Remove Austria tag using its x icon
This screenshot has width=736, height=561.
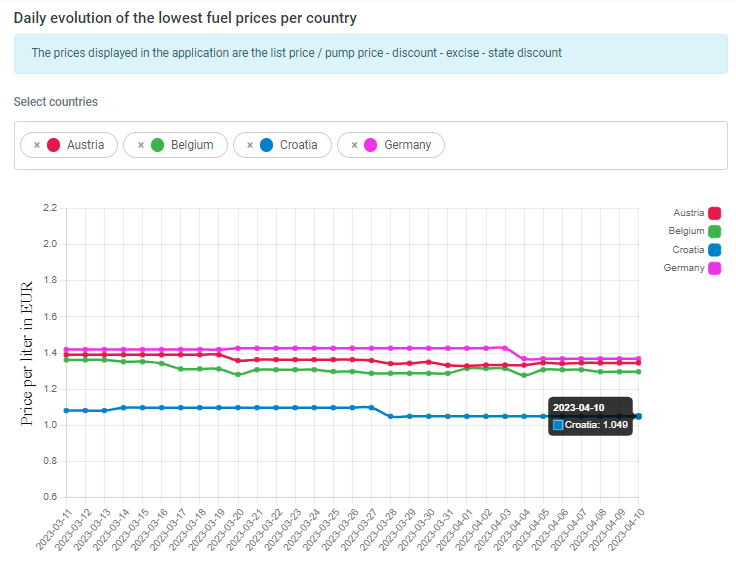coord(37,145)
